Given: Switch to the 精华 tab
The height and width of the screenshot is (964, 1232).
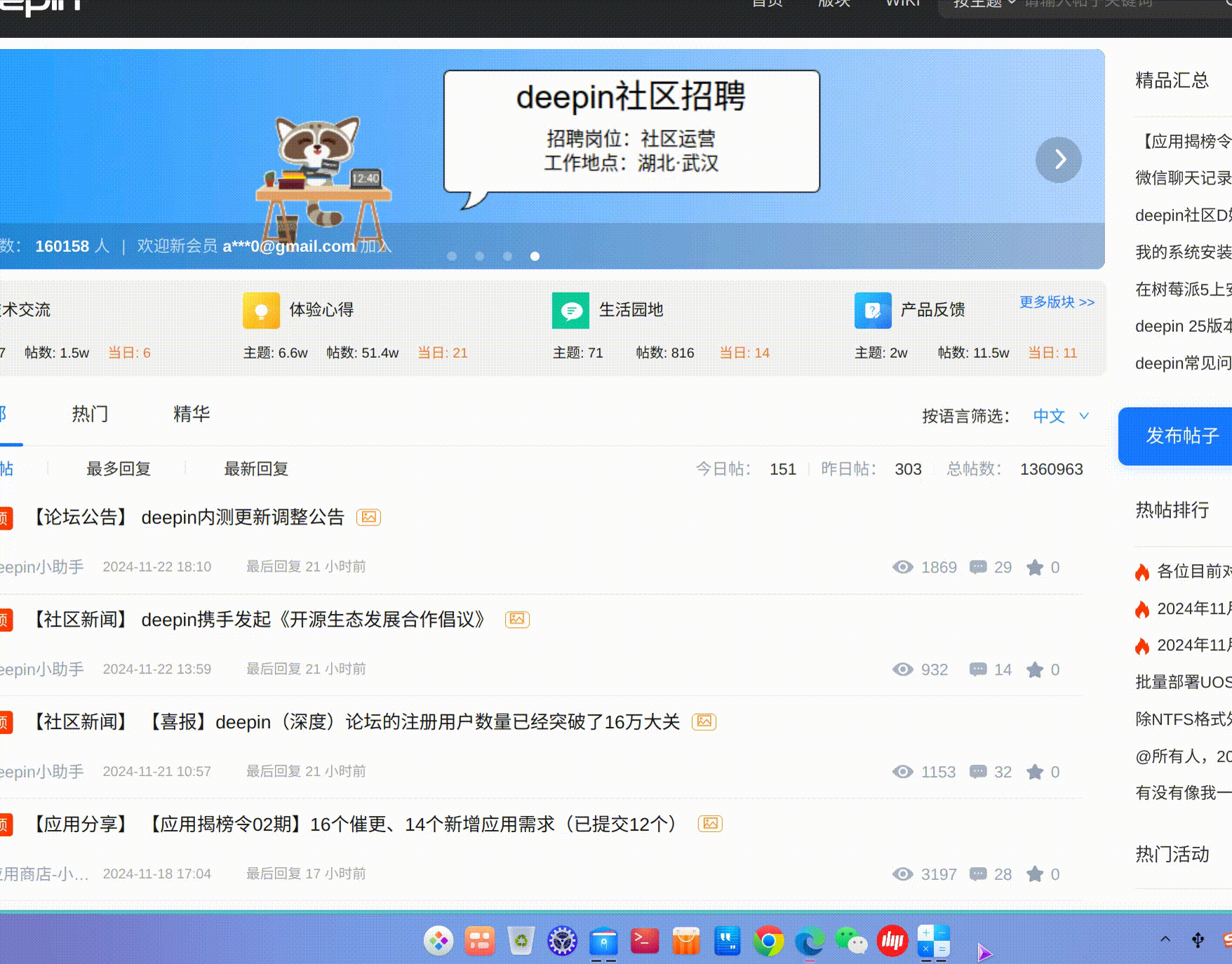Looking at the screenshot, I should click(192, 414).
